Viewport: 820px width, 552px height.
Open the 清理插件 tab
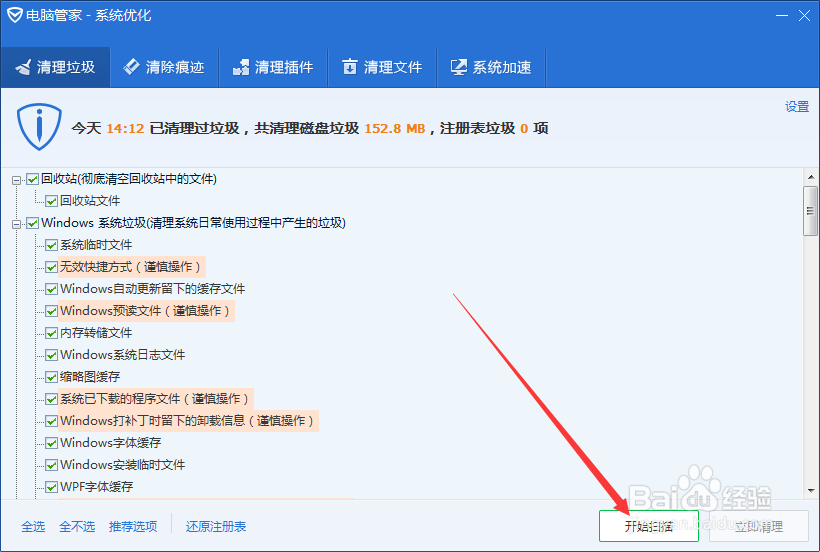click(273, 67)
